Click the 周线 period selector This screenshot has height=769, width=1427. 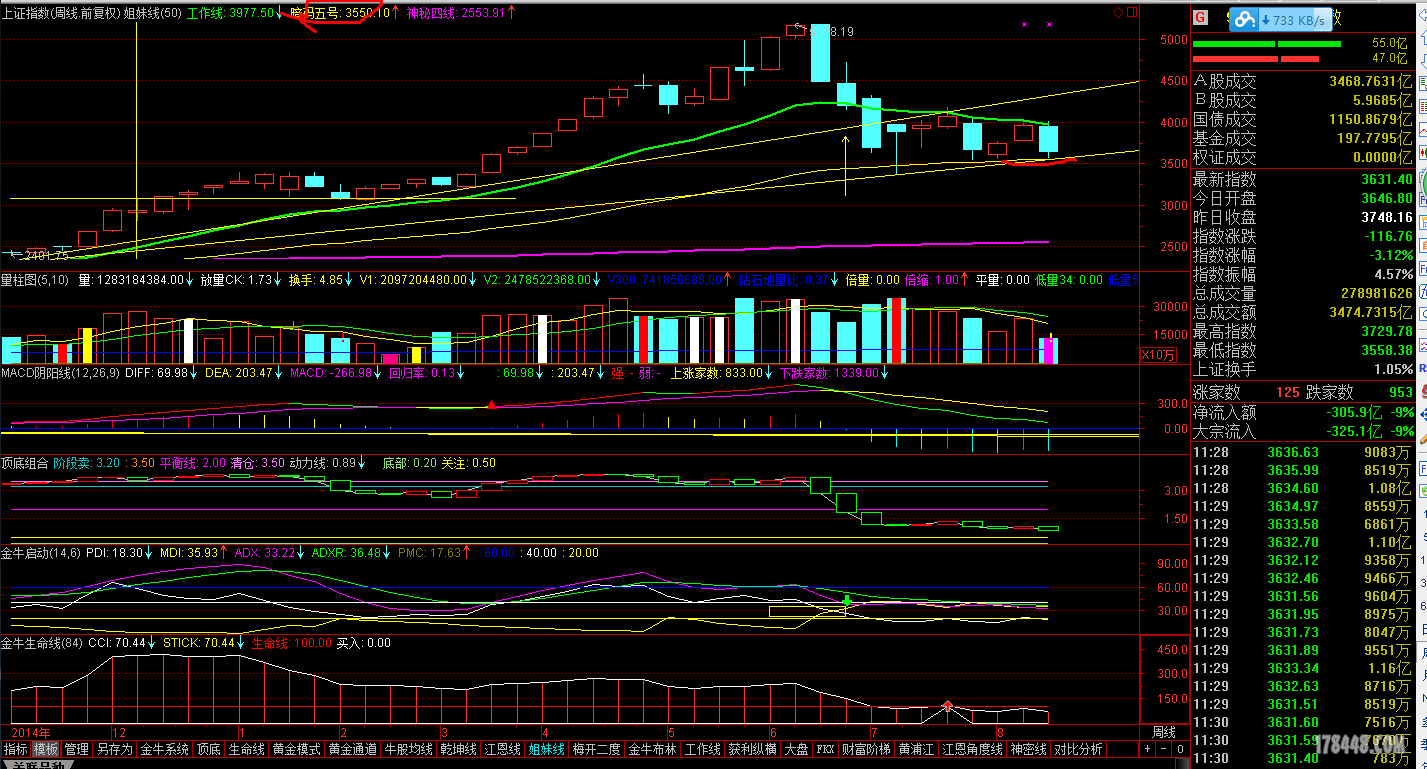click(1164, 732)
